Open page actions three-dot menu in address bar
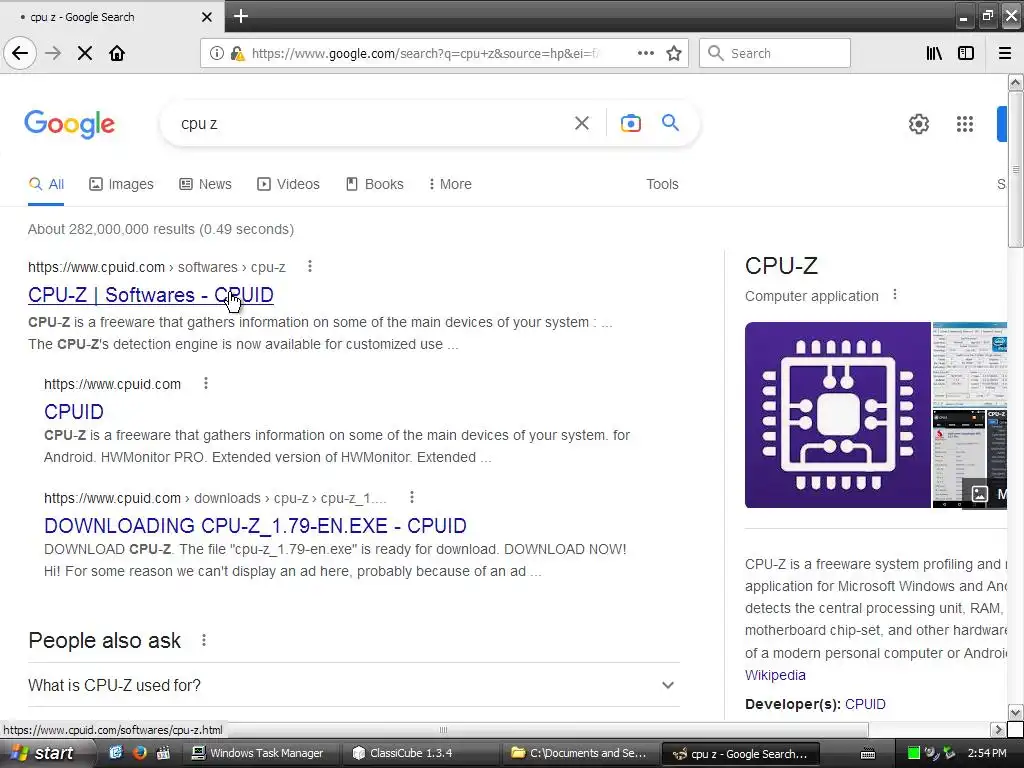Image resolution: width=1024 pixels, height=768 pixels. coord(645,53)
